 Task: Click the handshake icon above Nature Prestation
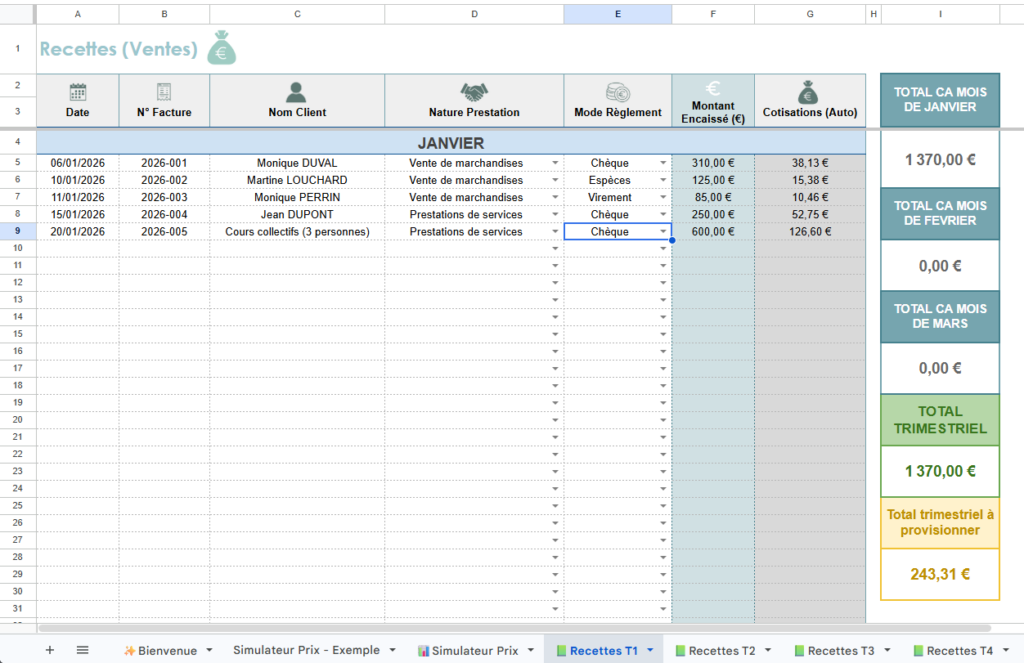tap(474, 89)
